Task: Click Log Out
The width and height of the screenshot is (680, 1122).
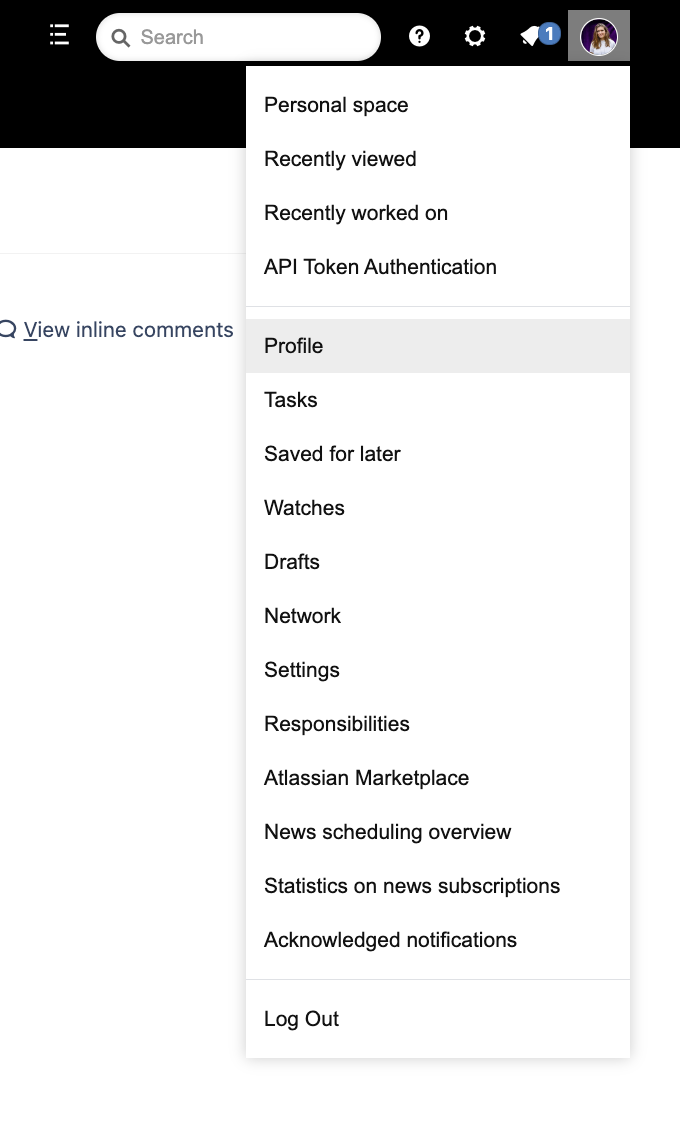Action: pos(438,1019)
